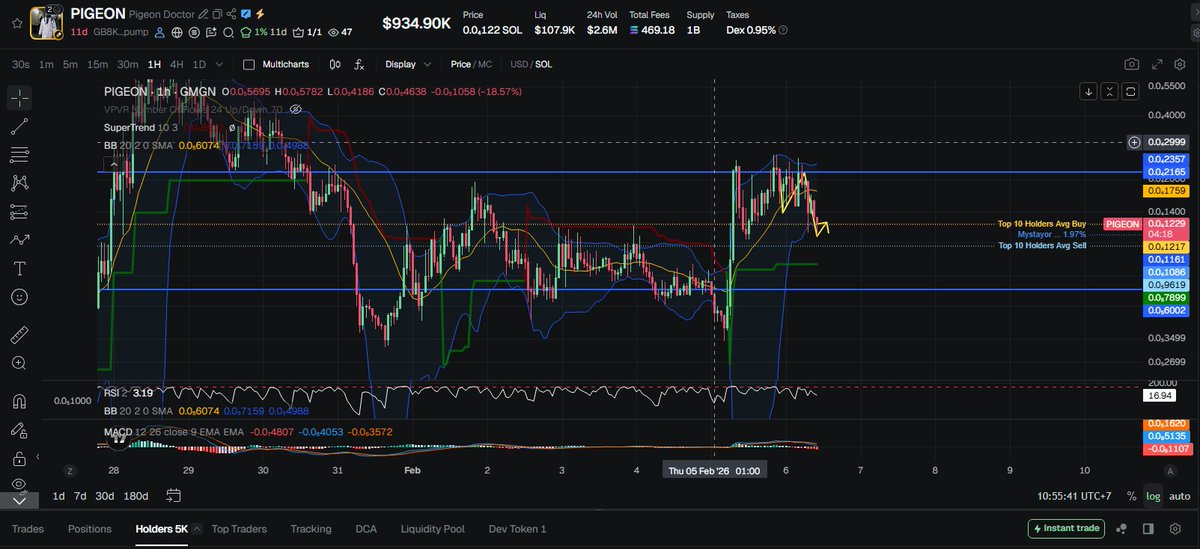The height and width of the screenshot is (549, 1200).
Task: Toggle percent scale
Action: point(1131,496)
